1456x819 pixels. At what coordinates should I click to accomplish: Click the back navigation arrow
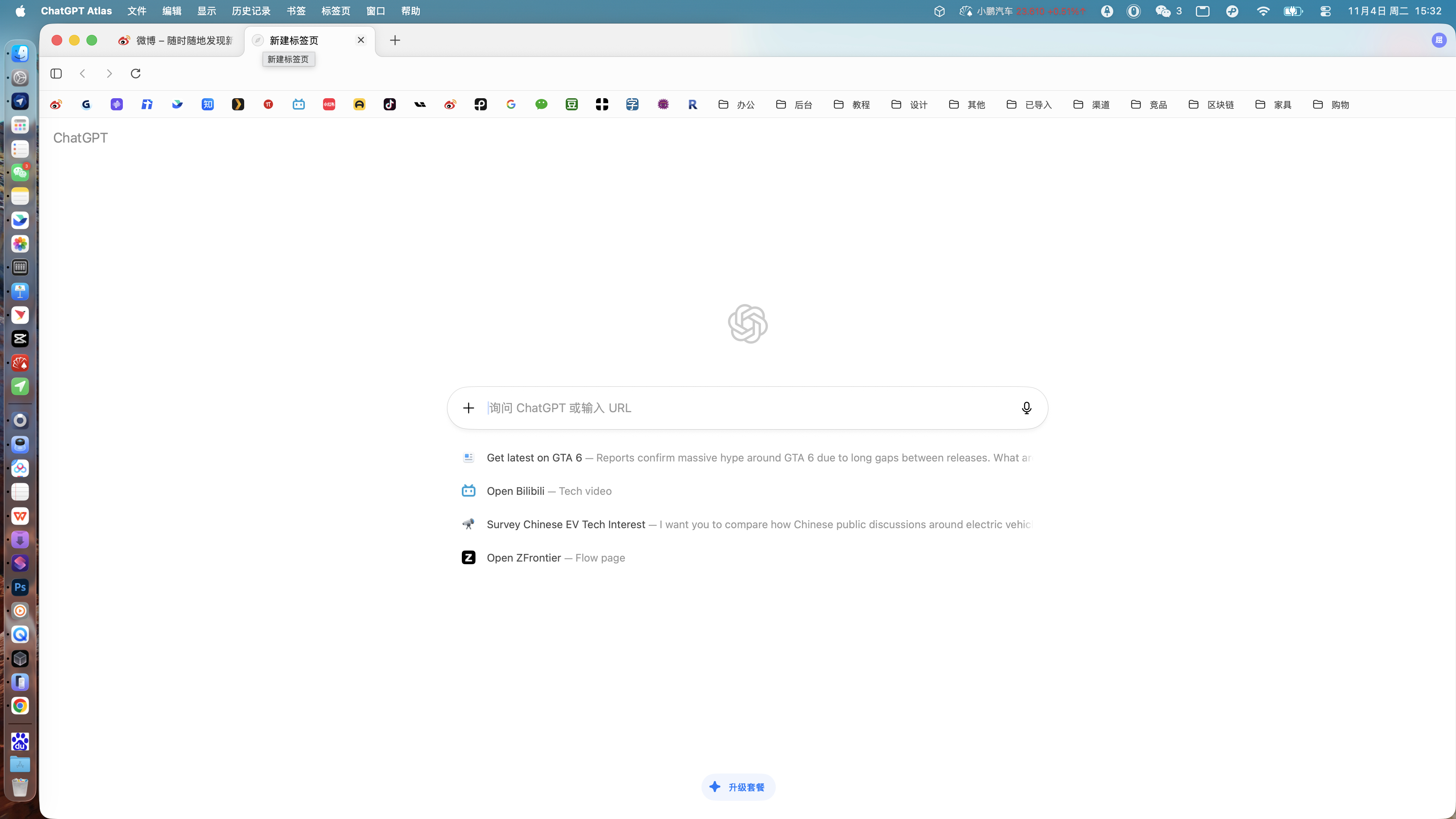click(x=83, y=74)
